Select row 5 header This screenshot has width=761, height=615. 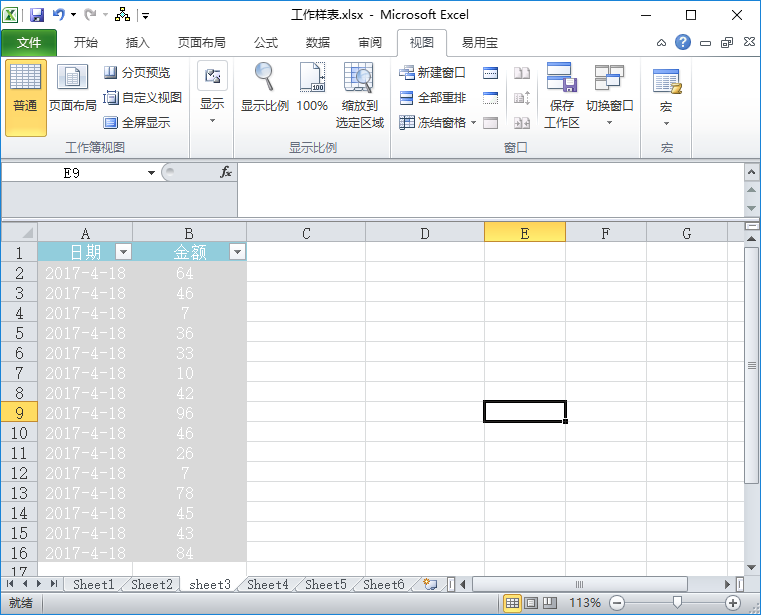coord(19,333)
